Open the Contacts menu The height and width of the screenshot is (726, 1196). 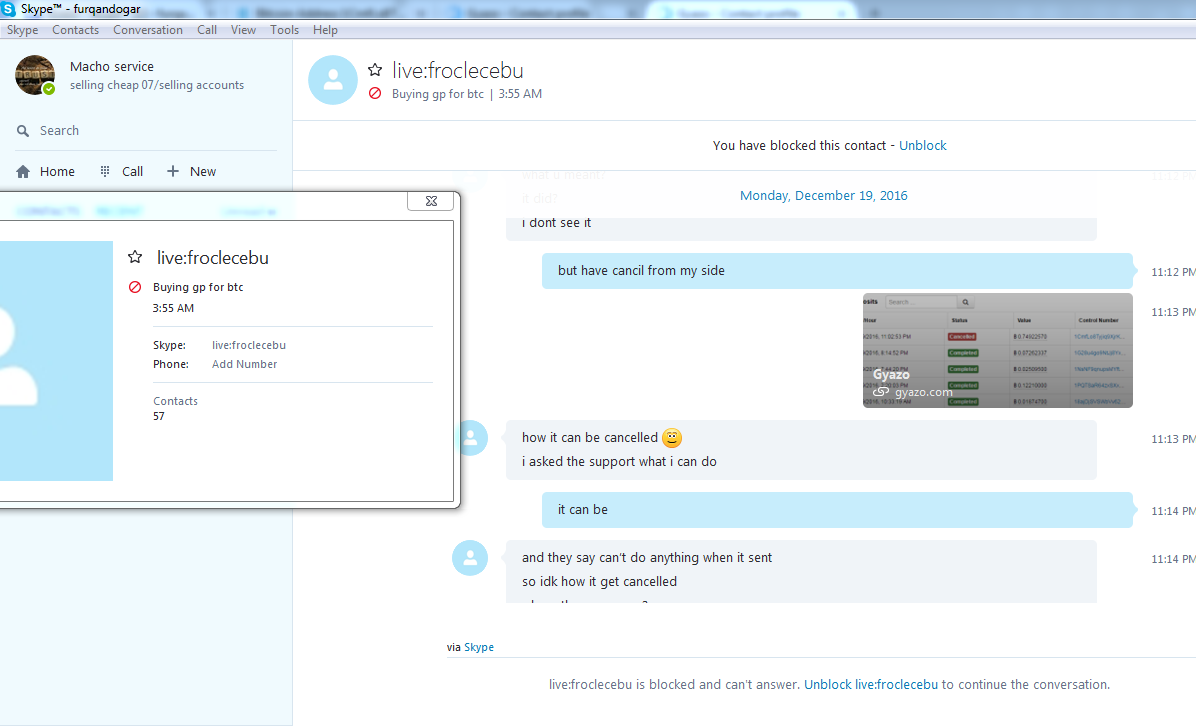(x=76, y=30)
